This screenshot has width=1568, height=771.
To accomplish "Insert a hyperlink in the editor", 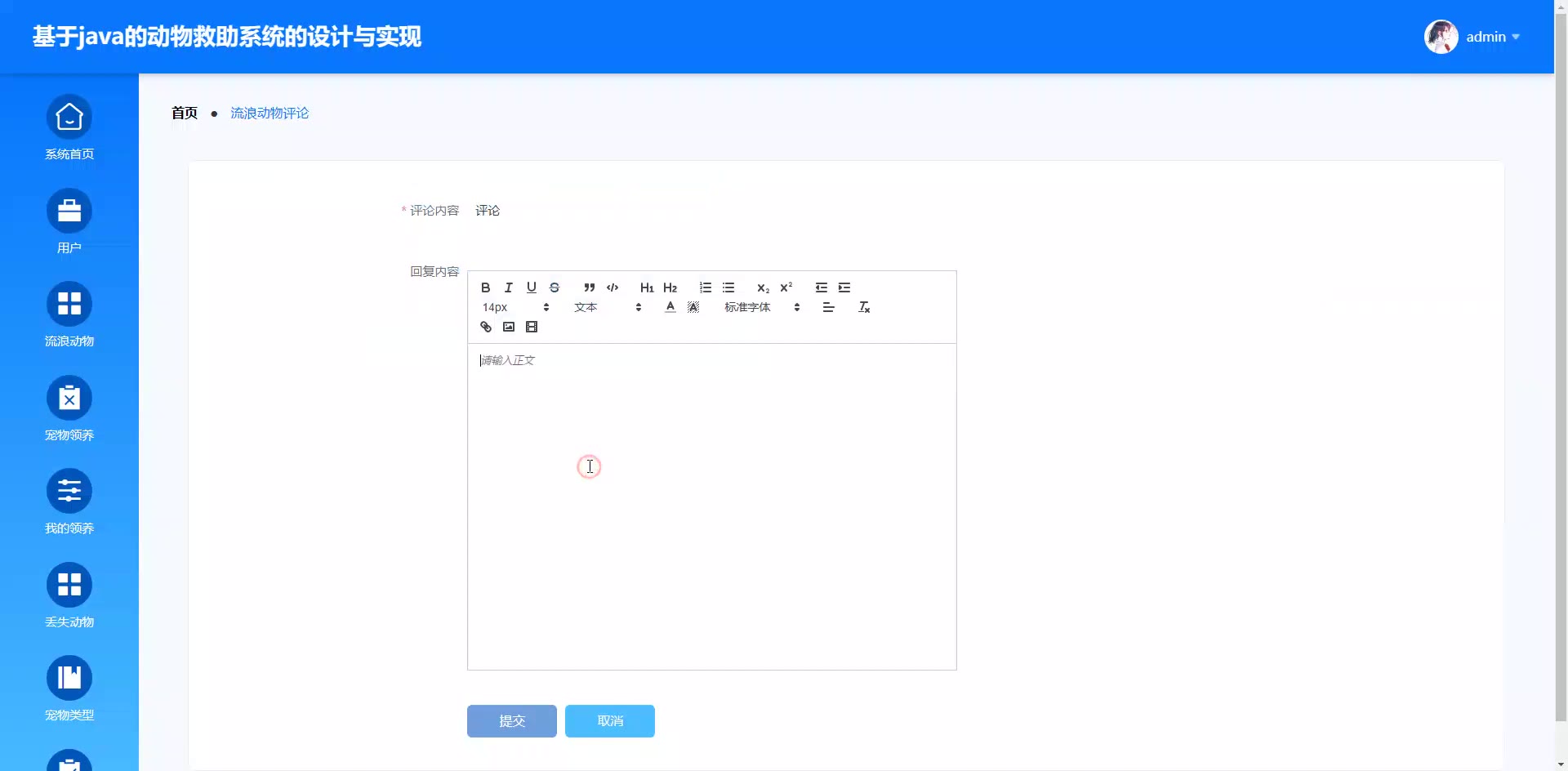I will pos(485,327).
